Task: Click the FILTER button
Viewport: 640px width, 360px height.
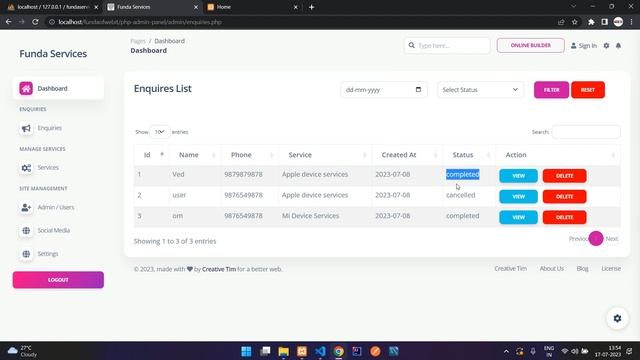Action: 551,90
